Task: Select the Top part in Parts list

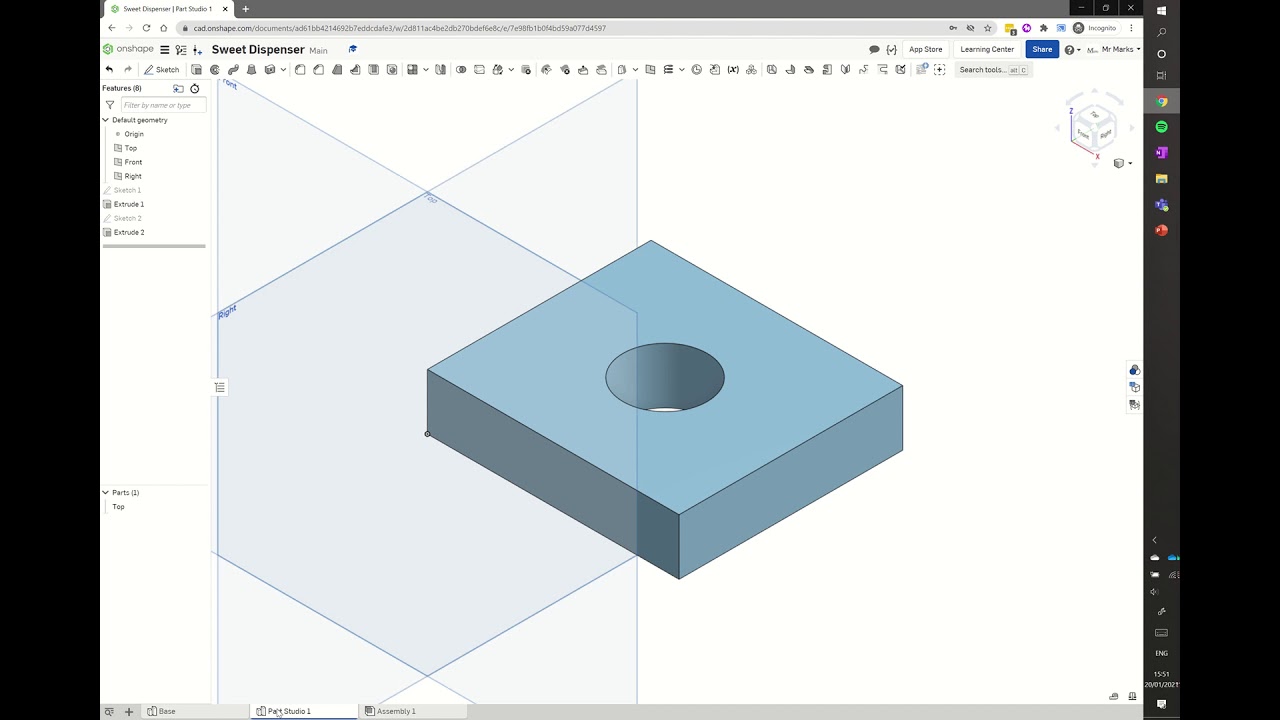Action: 118,507
